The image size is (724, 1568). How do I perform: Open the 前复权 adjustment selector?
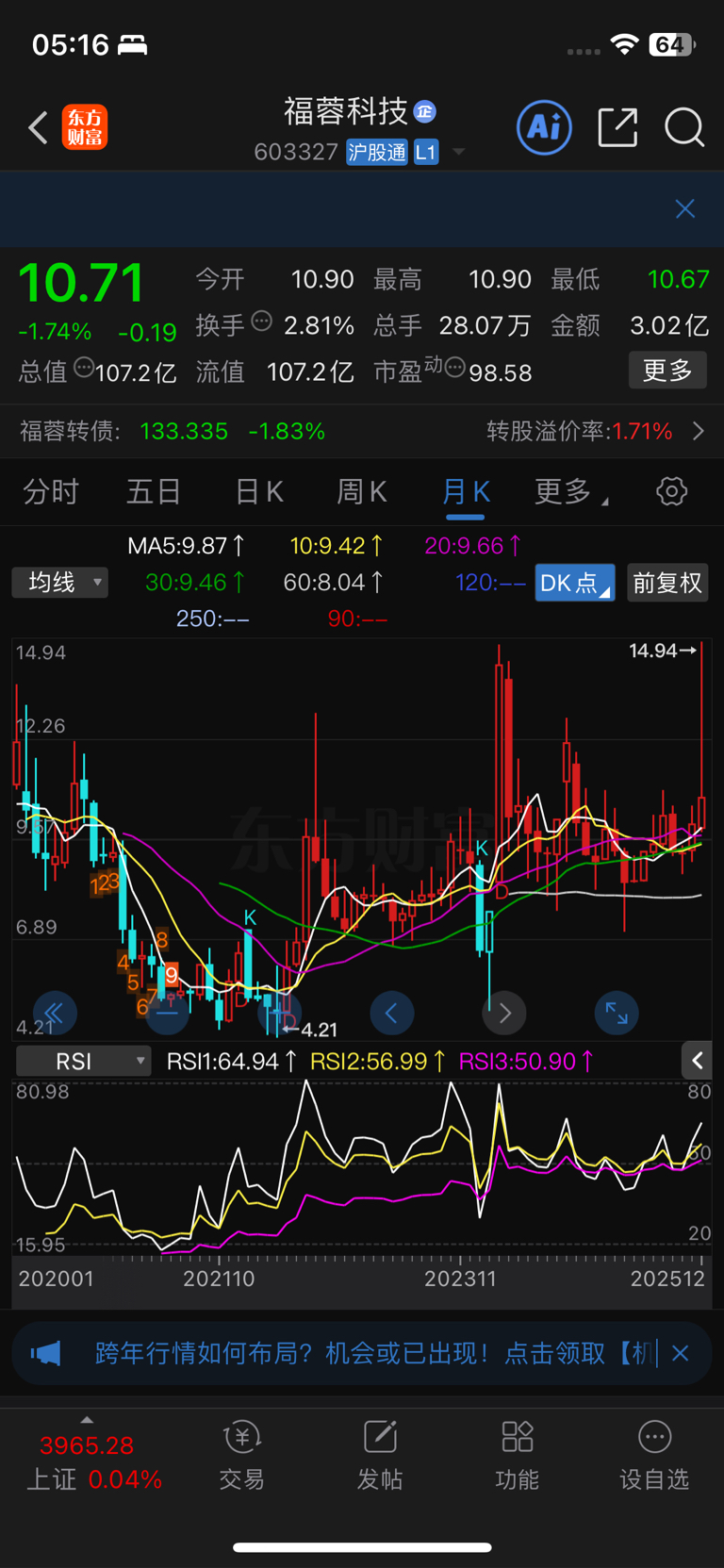click(x=667, y=583)
